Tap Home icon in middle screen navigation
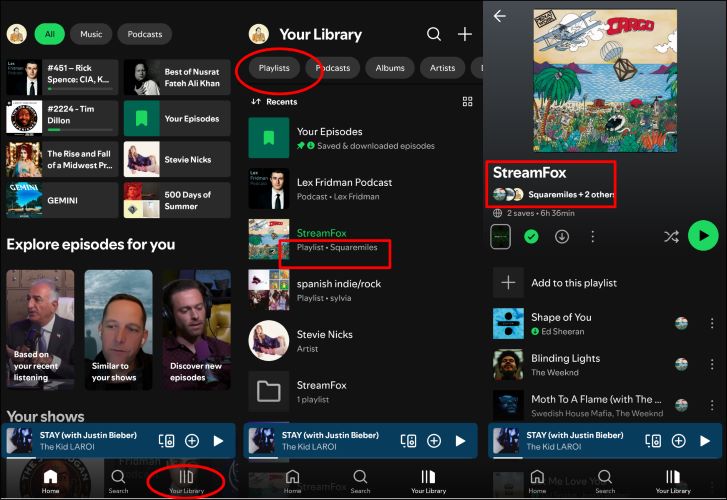 pyautogui.click(x=292, y=481)
